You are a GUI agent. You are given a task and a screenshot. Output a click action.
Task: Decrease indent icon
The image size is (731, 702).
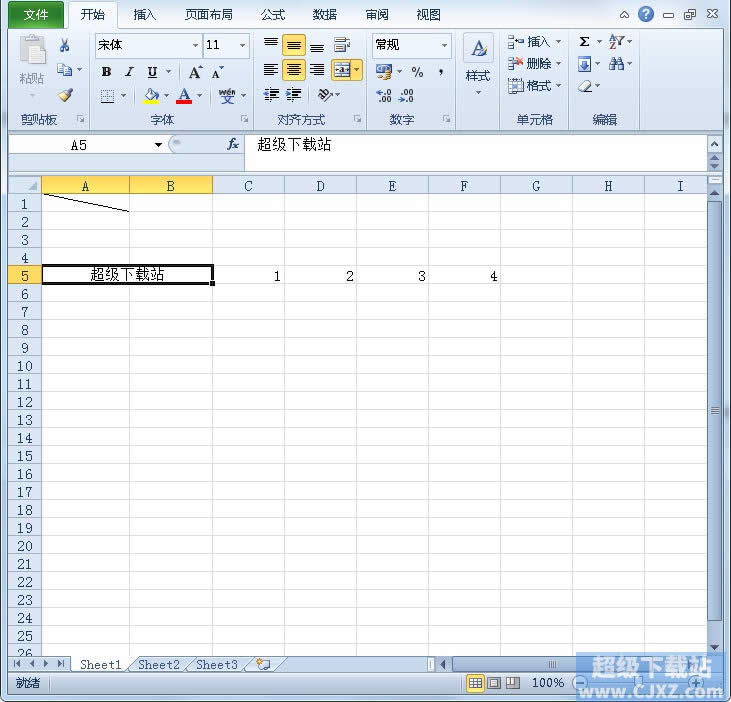tap(271, 95)
